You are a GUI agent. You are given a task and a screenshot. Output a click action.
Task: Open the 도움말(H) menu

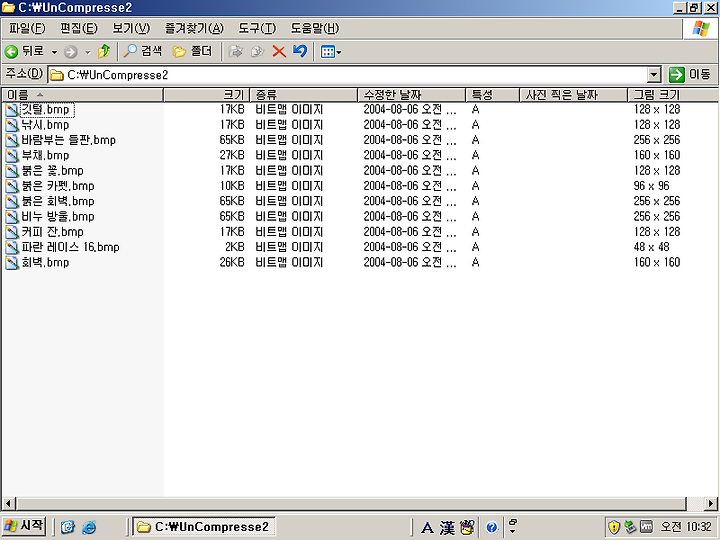[315, 28]
